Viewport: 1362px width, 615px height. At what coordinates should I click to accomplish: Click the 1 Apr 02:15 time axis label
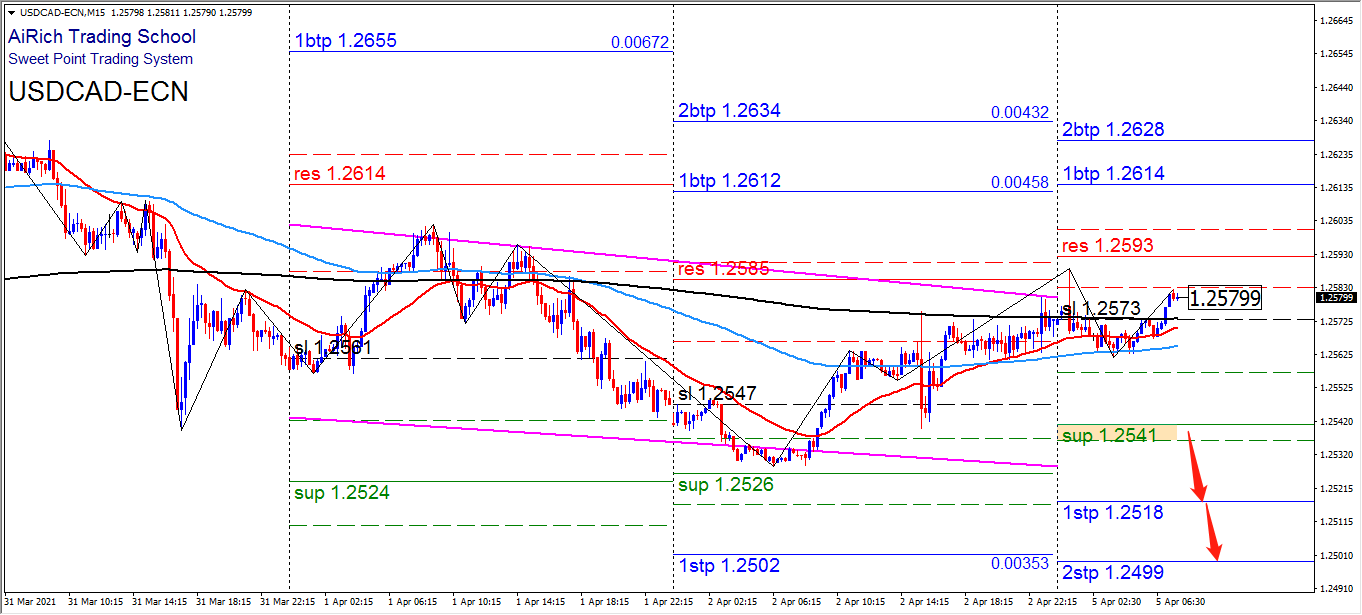pyautogui.click(x=351, y=603)
